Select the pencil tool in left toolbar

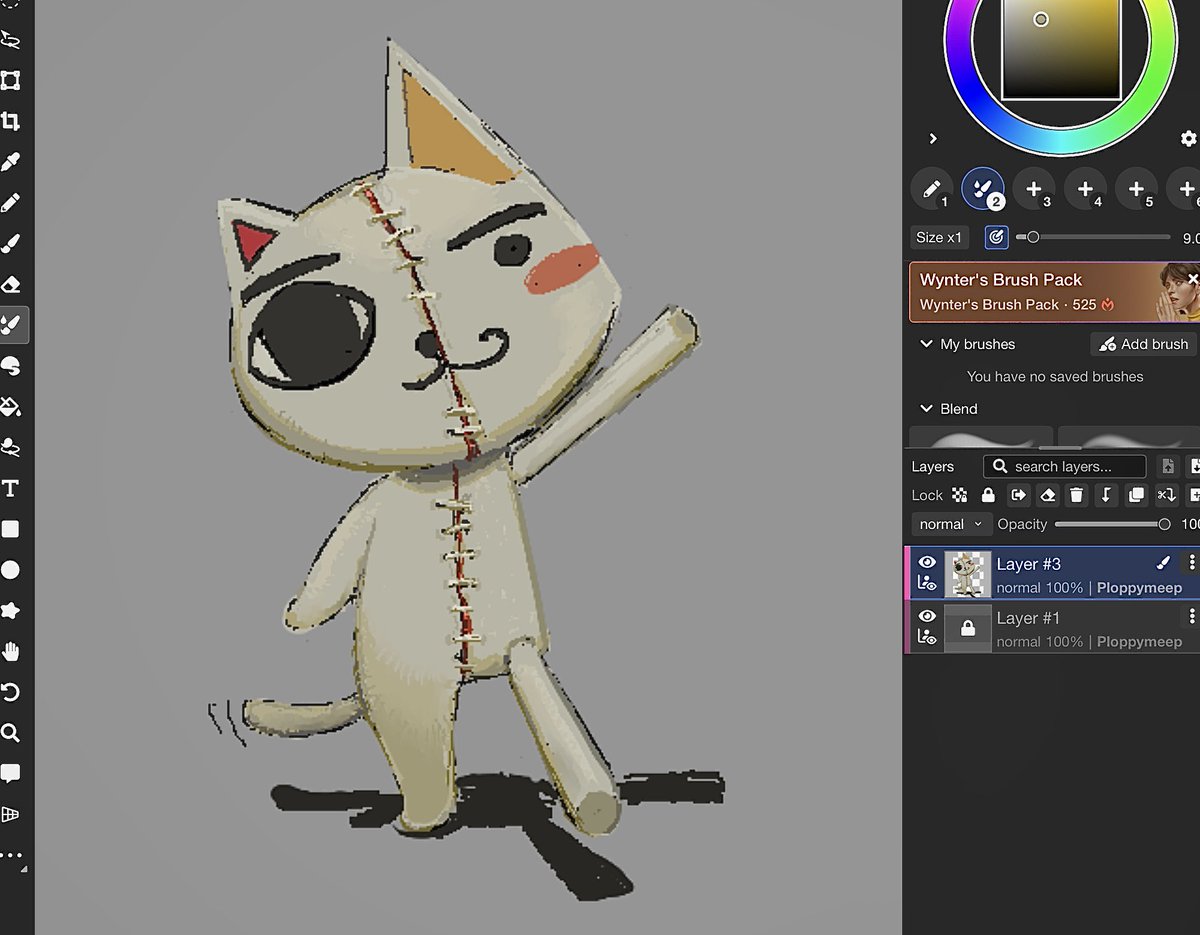(x=11, y=203)
